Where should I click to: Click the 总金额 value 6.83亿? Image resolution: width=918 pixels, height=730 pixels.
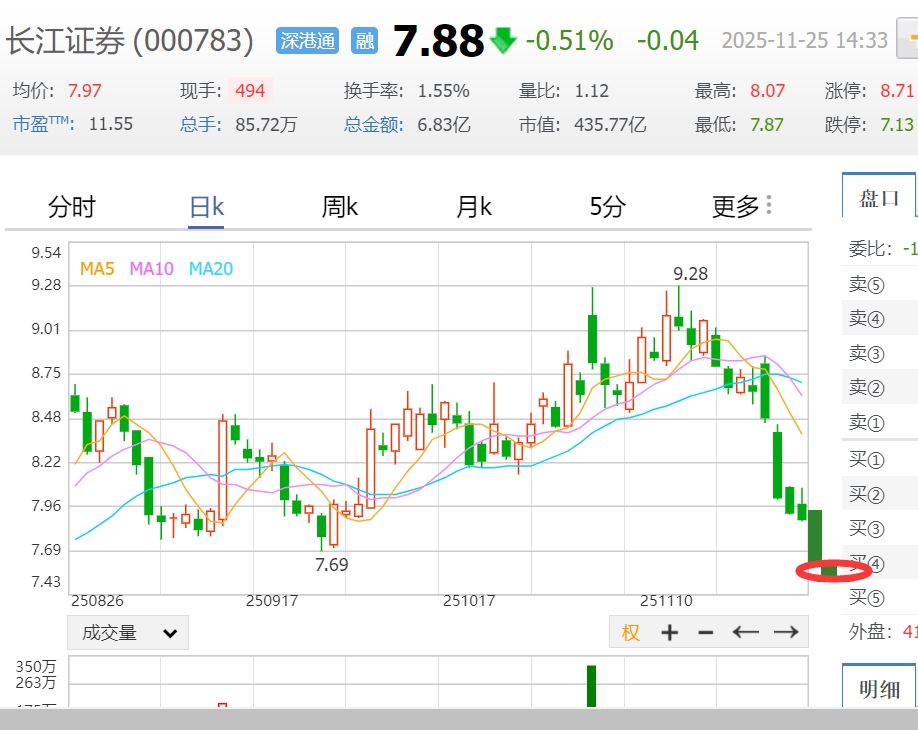pos(444,124)
